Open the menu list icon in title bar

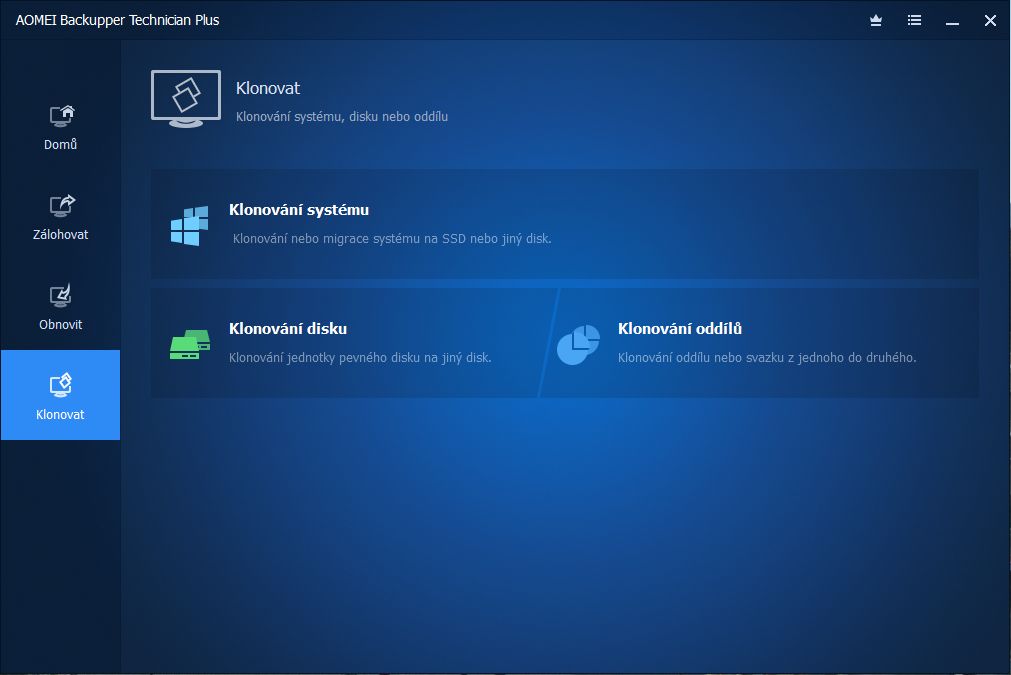pyautogui.click(x=914, y=20)
